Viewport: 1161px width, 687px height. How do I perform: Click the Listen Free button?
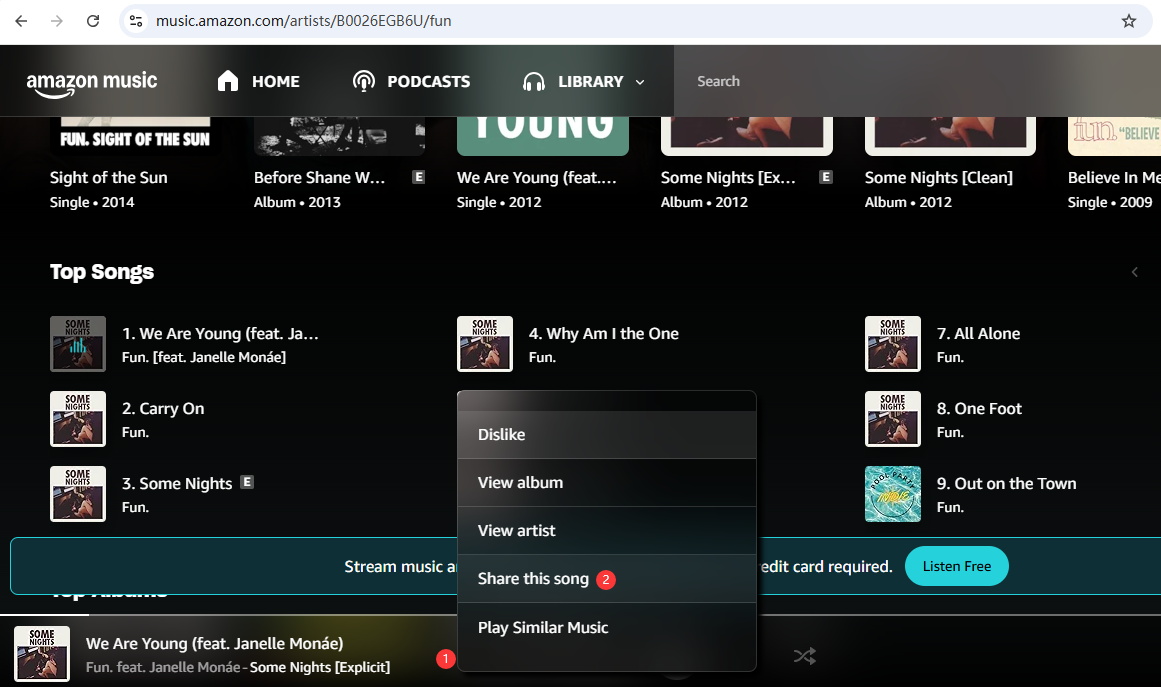click(957, 566)
